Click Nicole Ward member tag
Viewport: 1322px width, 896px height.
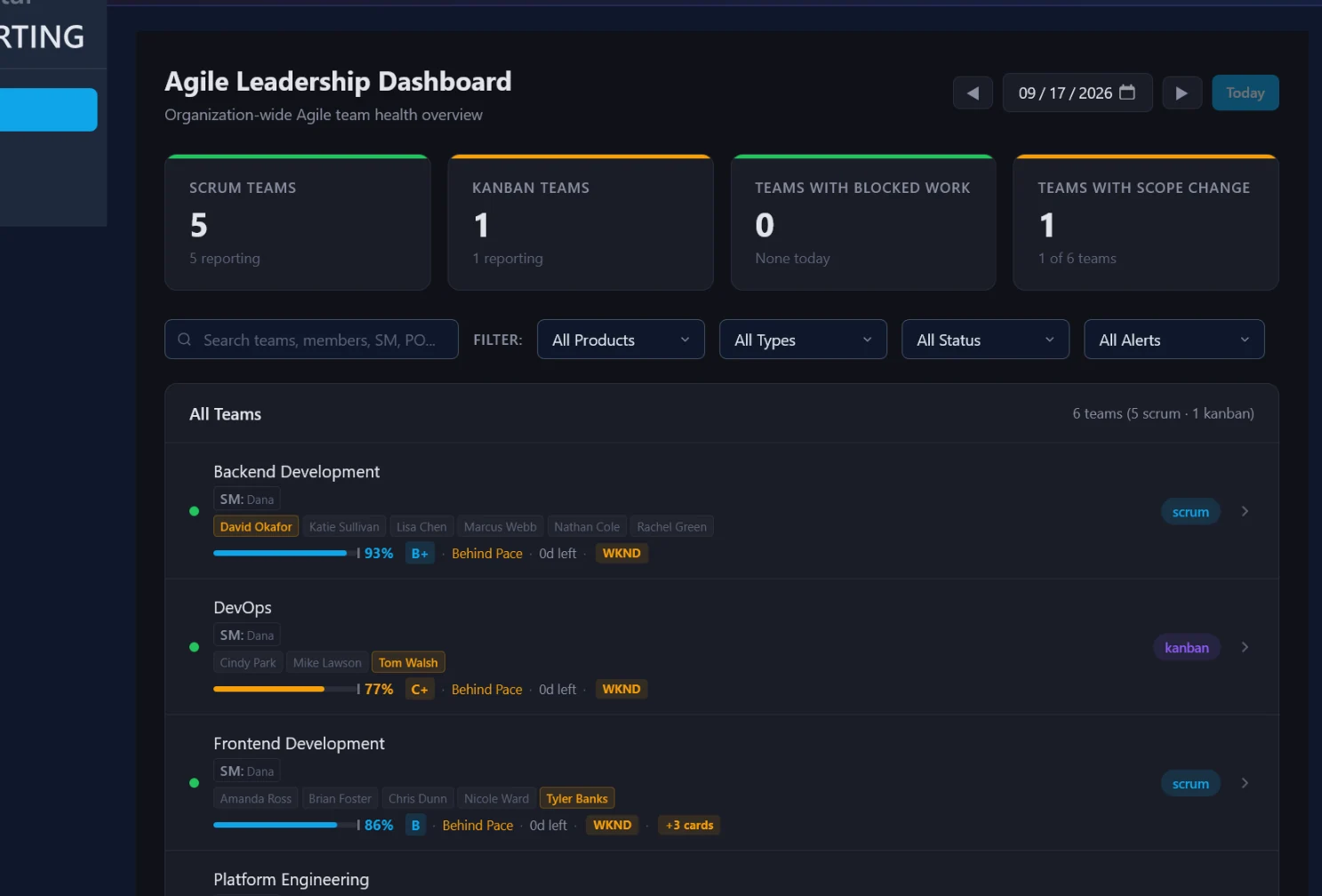point(496,798)
